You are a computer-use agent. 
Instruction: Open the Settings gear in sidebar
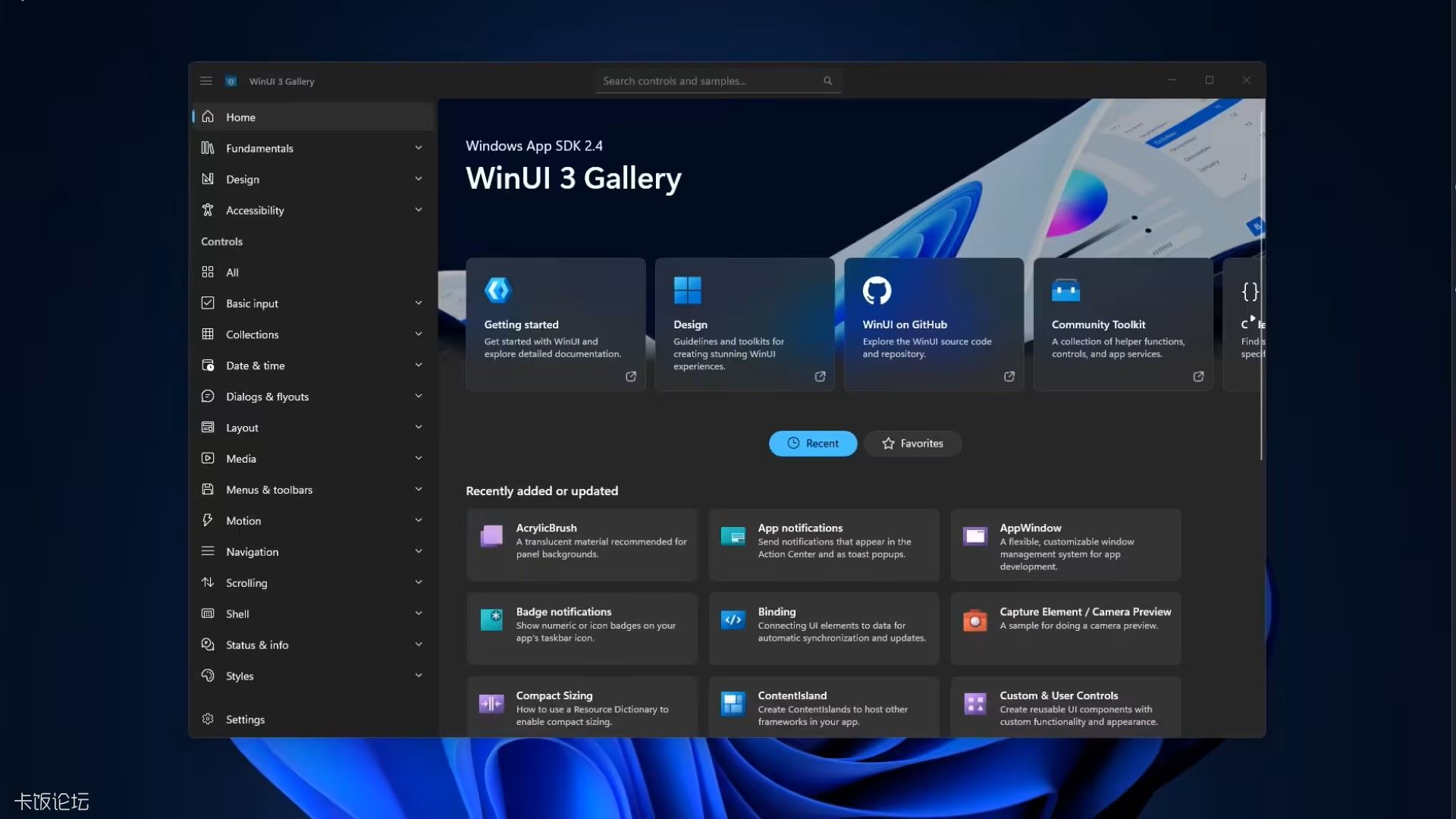coord(208,719)
